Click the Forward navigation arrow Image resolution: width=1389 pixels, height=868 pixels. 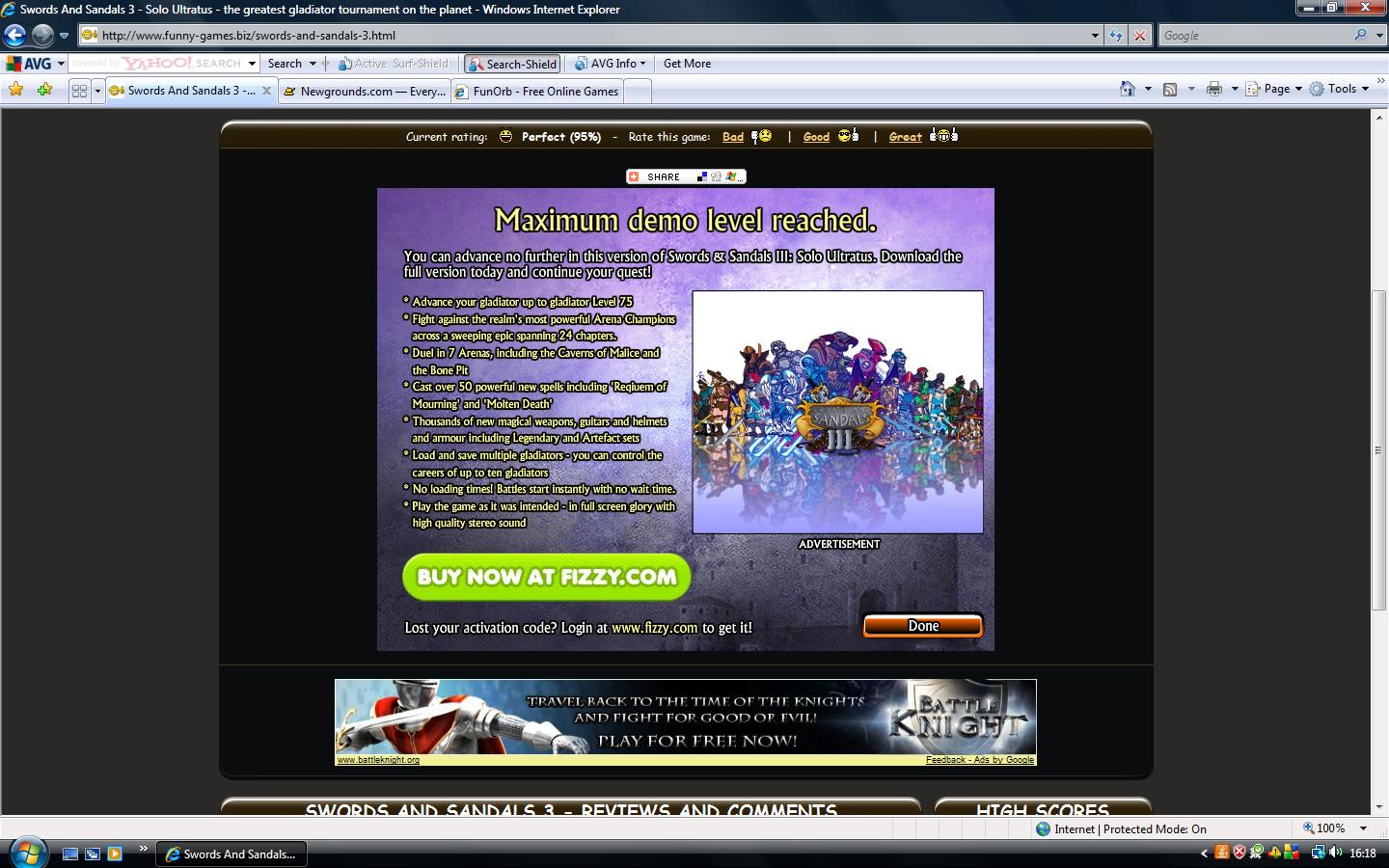pyautogui.click(x=42, y=36)
